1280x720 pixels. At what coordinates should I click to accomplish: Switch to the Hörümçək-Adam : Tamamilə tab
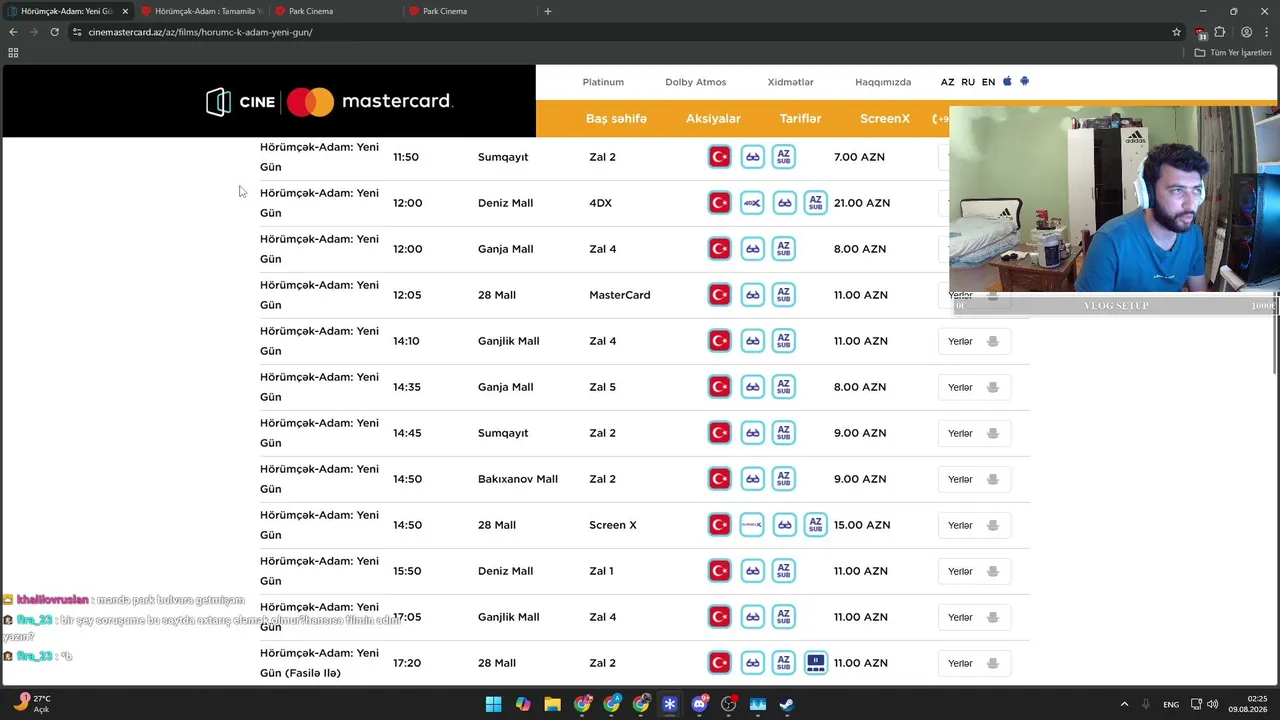coord(203,11)
